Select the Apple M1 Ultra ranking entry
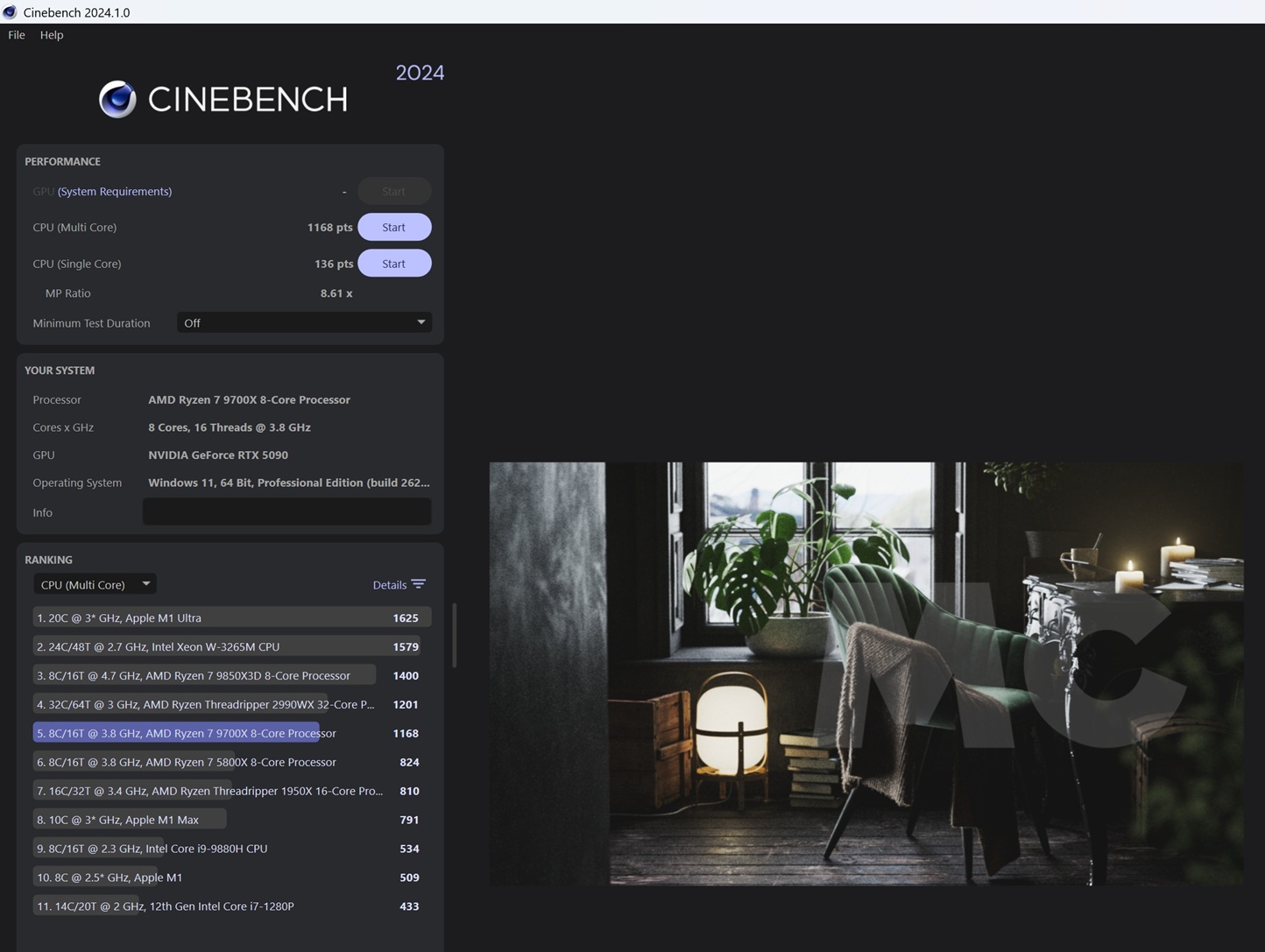This screenshot has height=952, width=1265. tap(228, 617)
